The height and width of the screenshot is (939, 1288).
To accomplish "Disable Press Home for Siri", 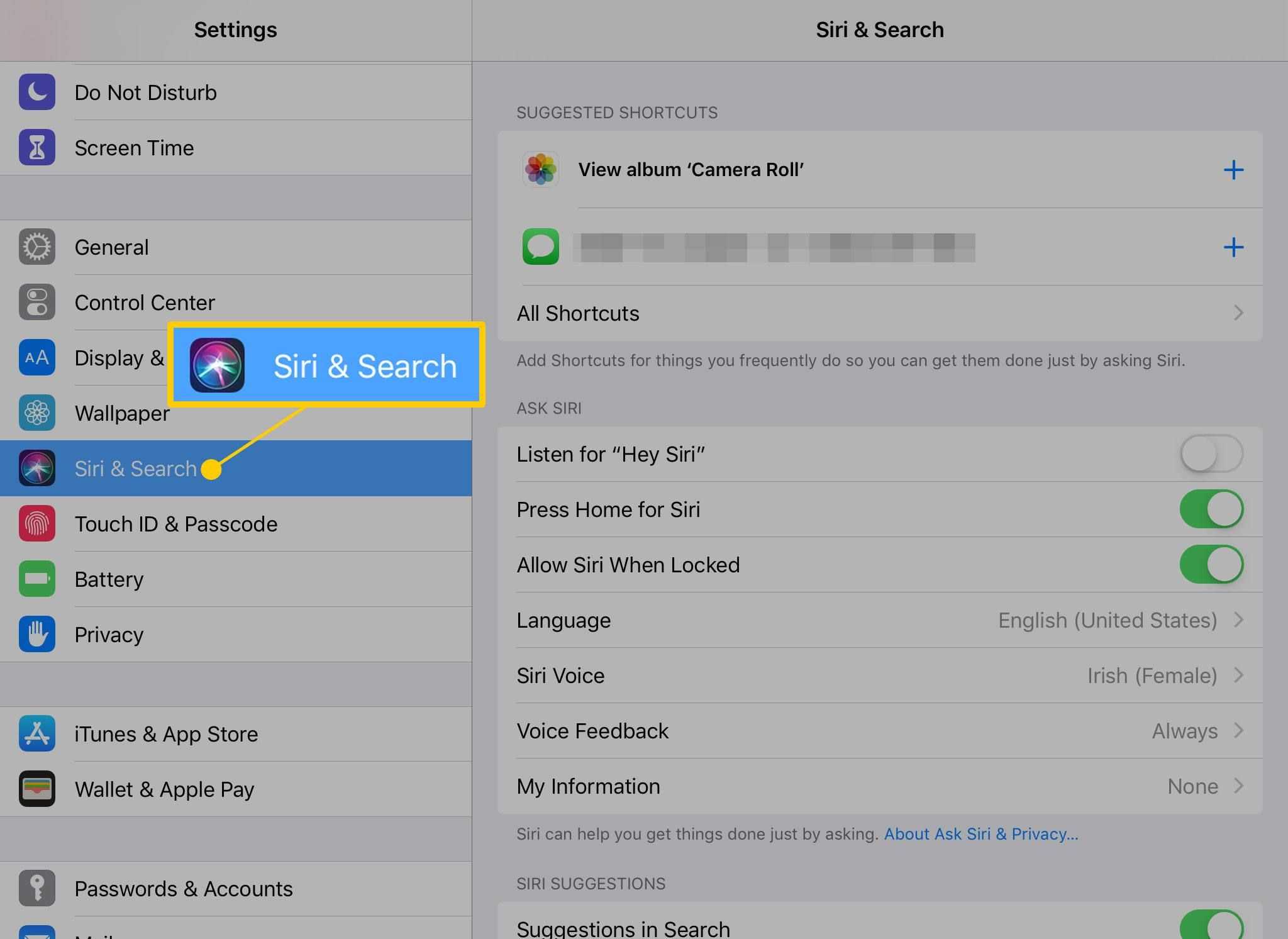I will [x=1210, y=509].
